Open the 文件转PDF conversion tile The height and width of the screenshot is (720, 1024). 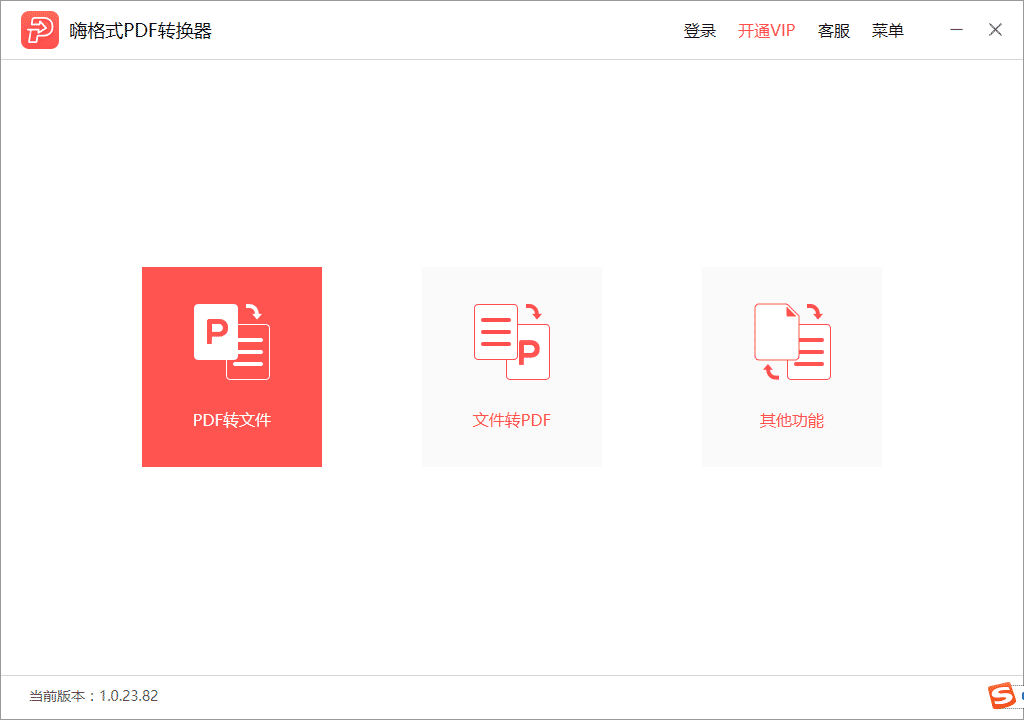(x=511, y=367)
